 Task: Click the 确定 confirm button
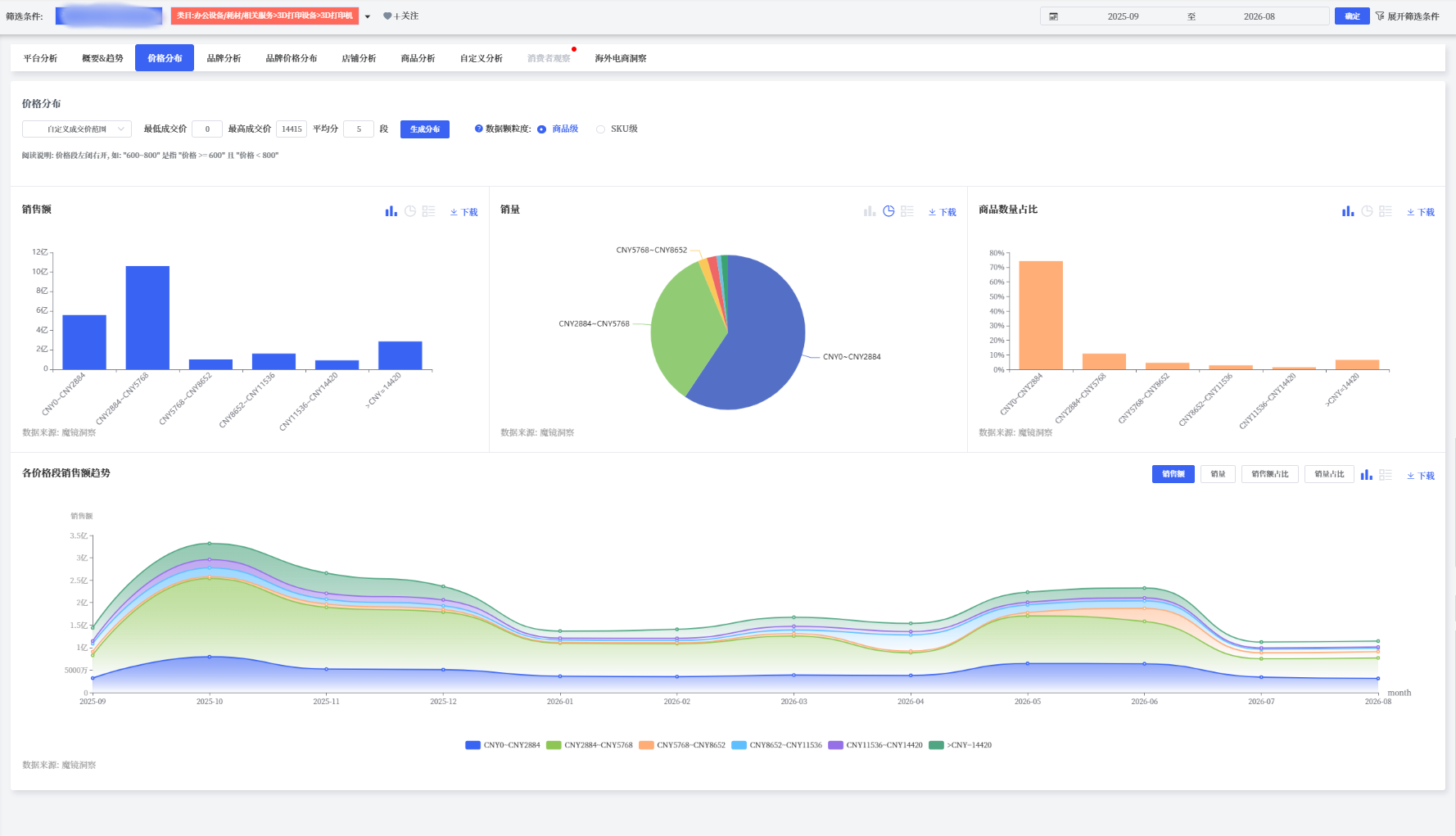[1352, 16]
